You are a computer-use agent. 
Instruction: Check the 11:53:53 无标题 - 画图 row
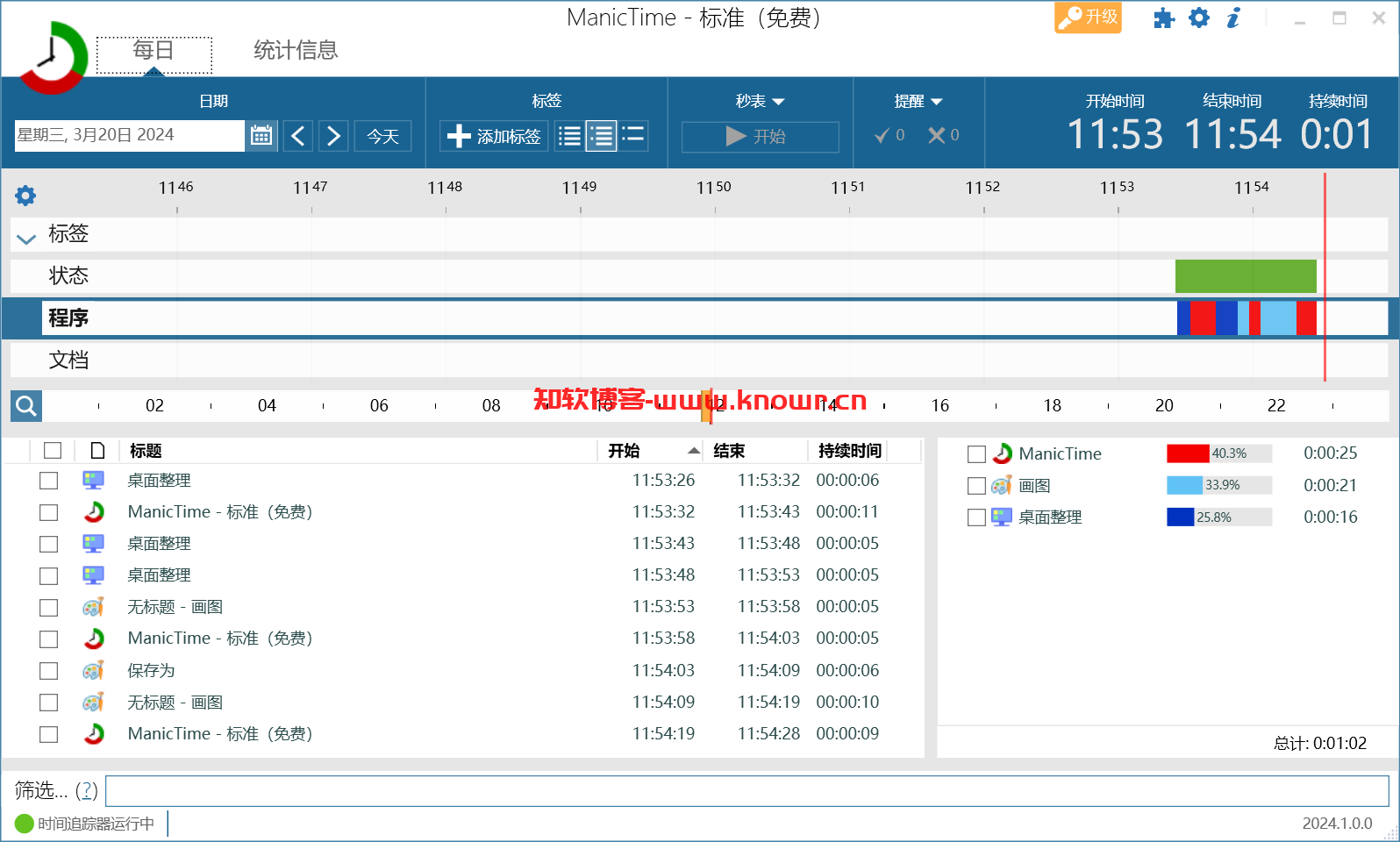[48, 607]
